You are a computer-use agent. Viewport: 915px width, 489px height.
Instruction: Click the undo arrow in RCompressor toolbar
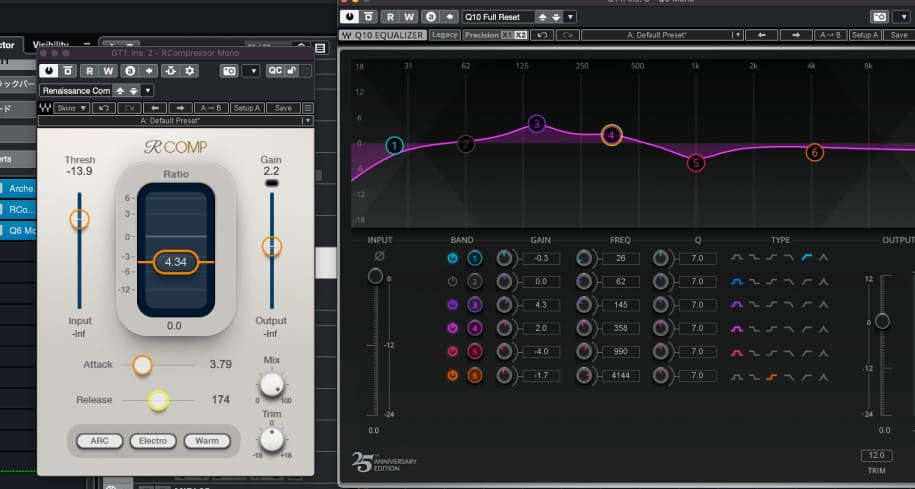(x=105, y=108)
